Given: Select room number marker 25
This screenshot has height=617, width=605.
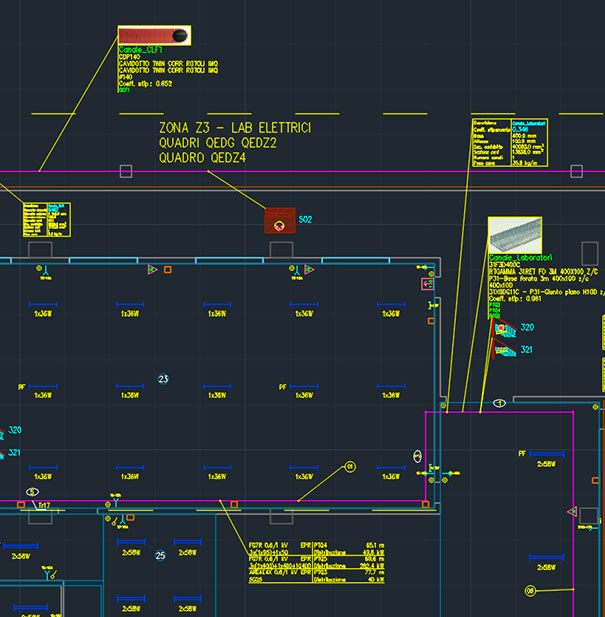Looking at the screenshot, I should point(160,555).
